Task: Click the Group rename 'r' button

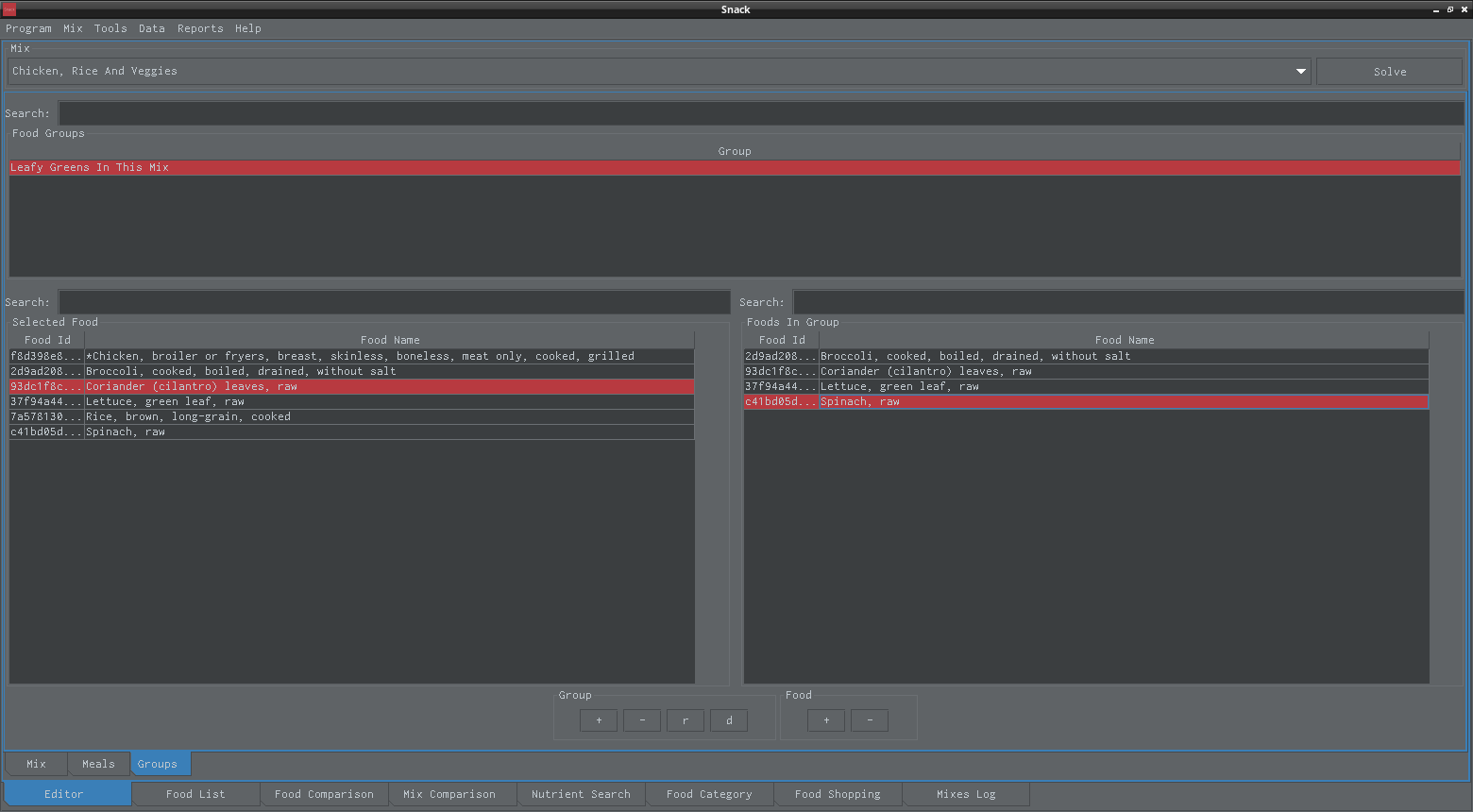Action: coord(686,720)
